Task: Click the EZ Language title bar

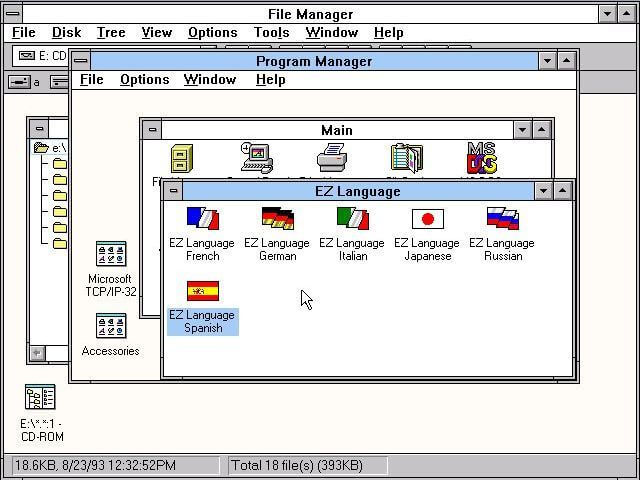Action: coord(358,191)
